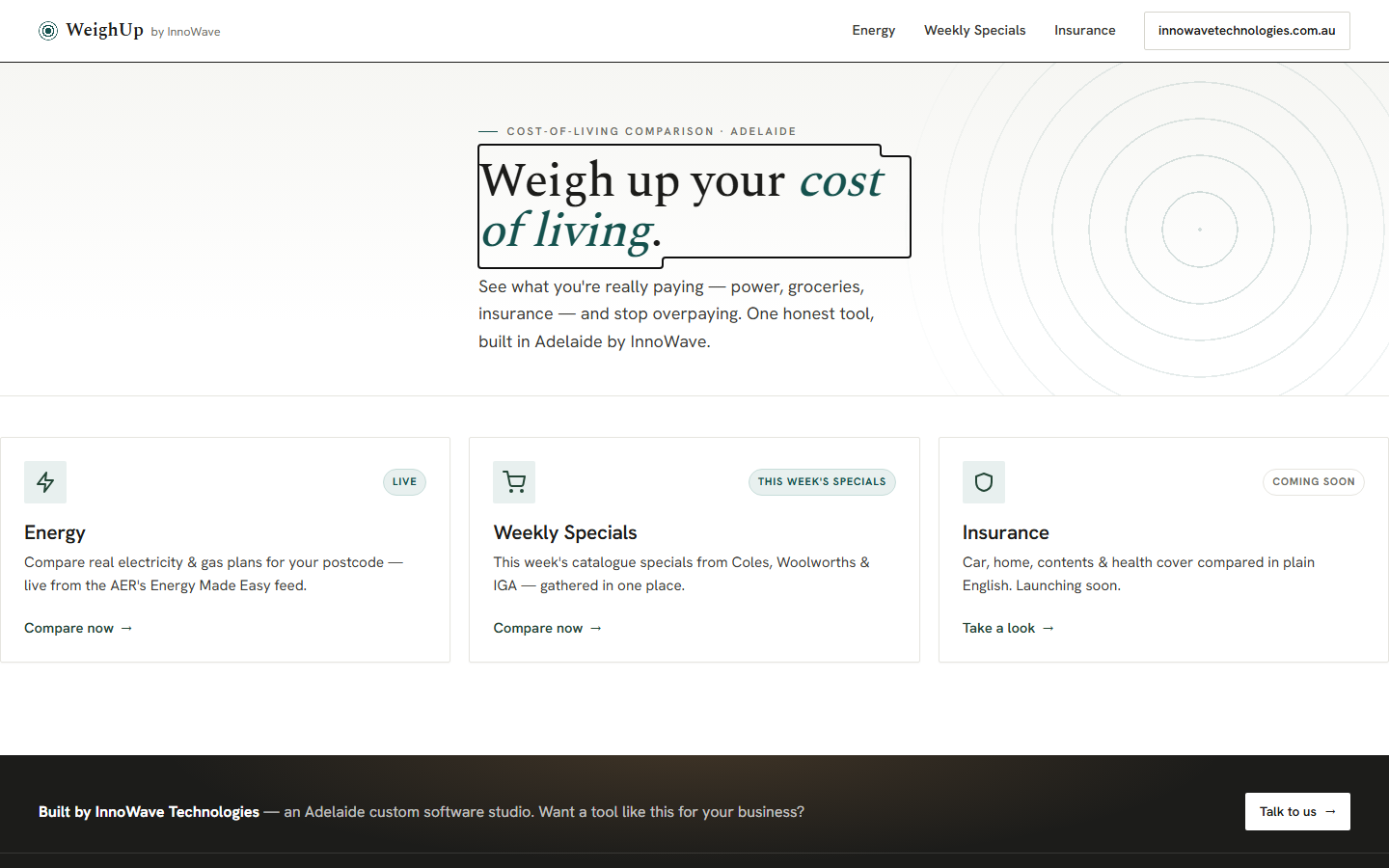
Task: Visit innowavetechnologies.com.au button in header
Action: [1247, 31]
